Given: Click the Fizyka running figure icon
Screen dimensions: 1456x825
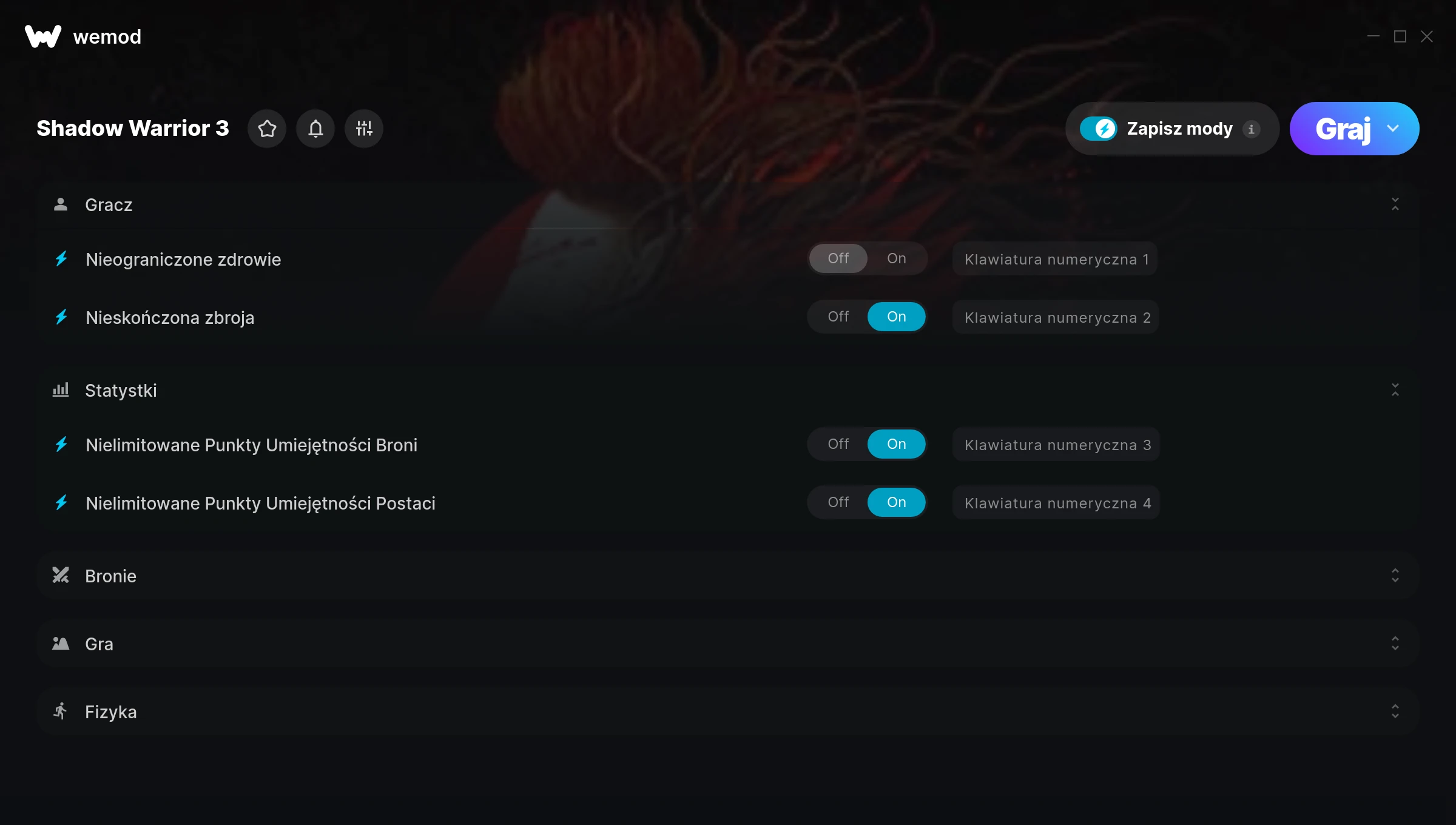Looking at the screenshot, I should (x=60, y=711).
